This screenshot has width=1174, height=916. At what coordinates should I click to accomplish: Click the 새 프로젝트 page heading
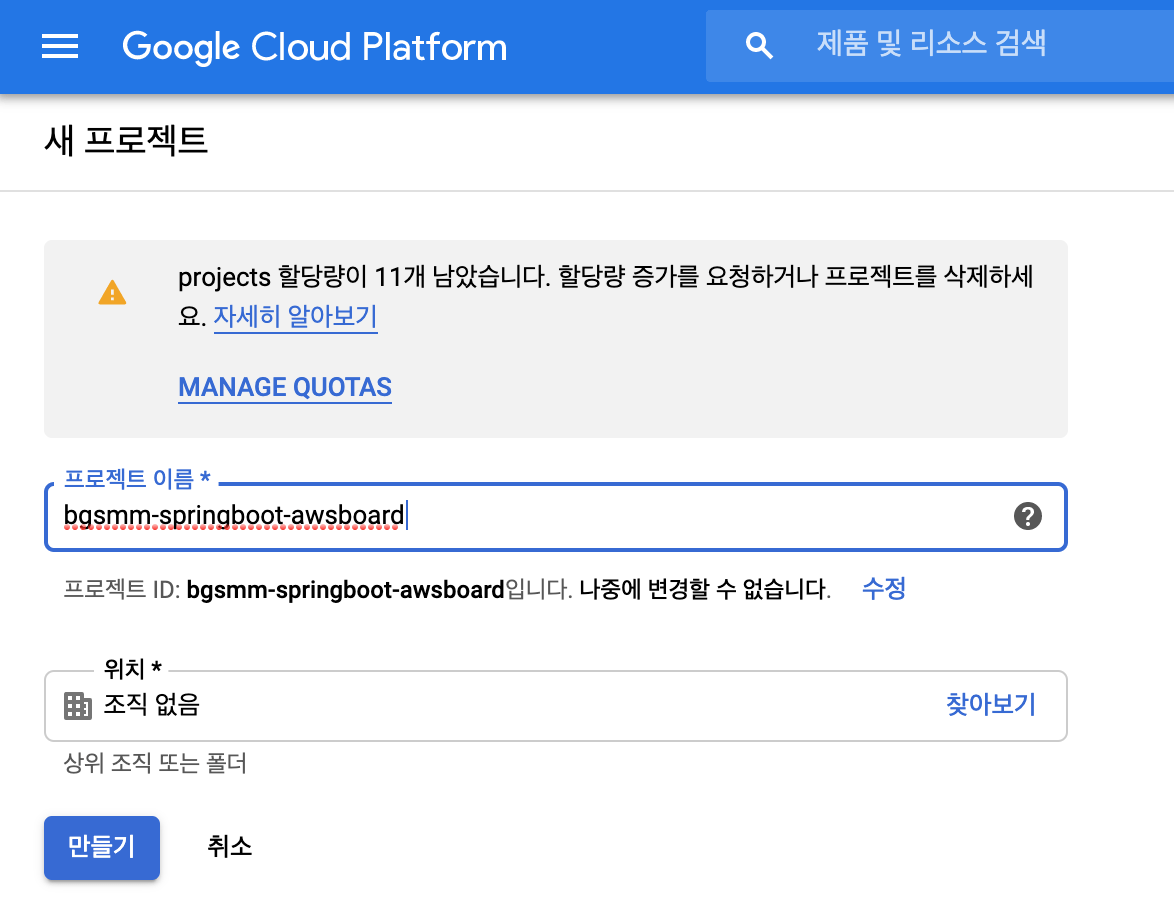[126, 140]
